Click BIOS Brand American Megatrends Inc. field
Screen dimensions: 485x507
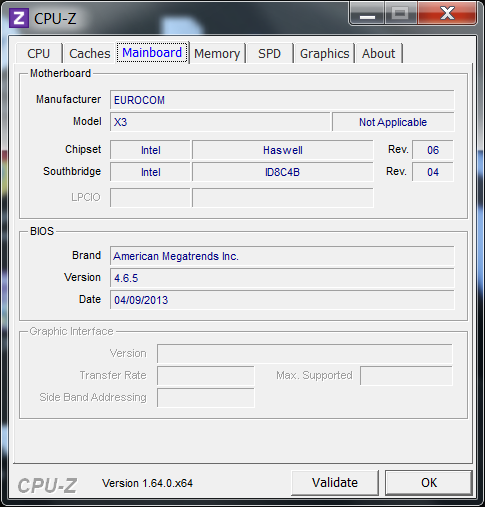[282, 256]
